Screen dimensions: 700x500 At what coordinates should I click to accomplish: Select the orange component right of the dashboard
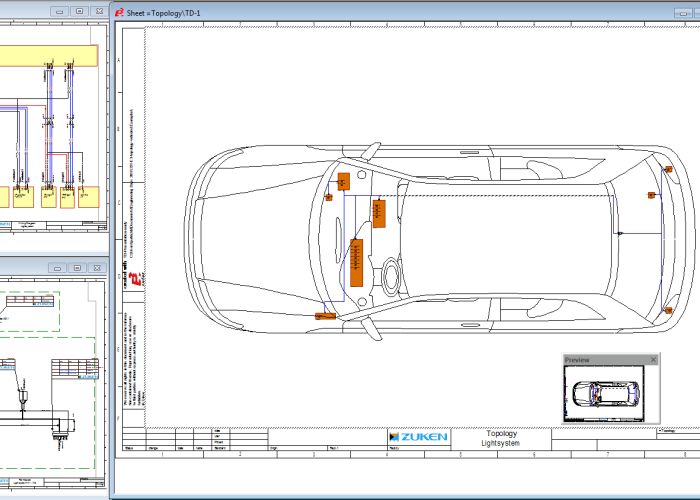point(379,213)
